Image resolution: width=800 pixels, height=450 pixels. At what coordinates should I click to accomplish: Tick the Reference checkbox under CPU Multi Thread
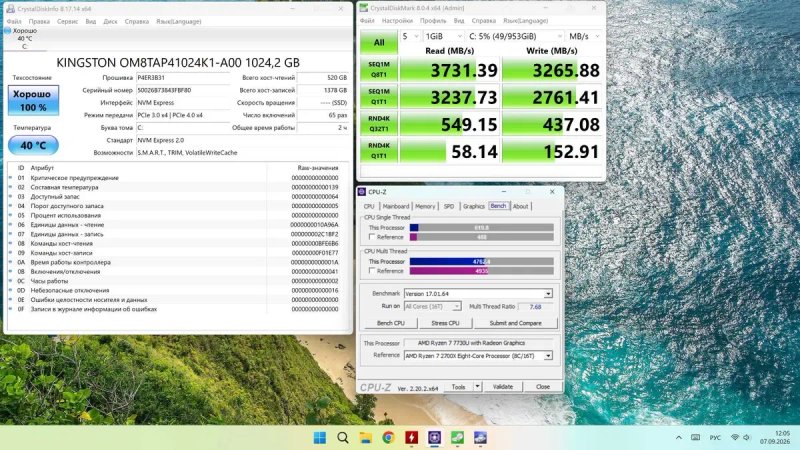pyautogui.click(x=372, y=271)
